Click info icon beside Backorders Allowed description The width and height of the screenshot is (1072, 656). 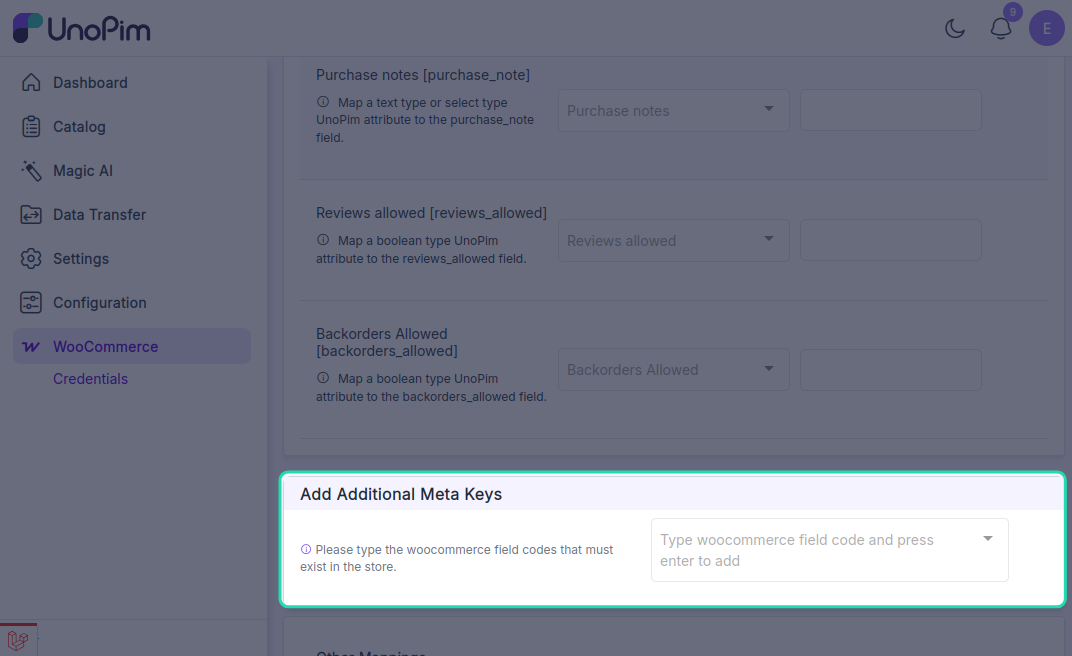point(323,378)
